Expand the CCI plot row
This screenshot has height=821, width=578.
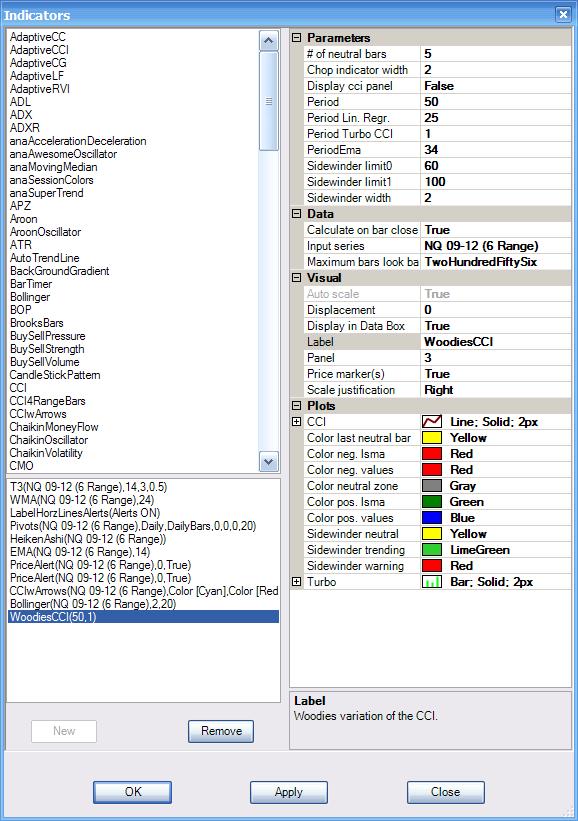point(296,421)
